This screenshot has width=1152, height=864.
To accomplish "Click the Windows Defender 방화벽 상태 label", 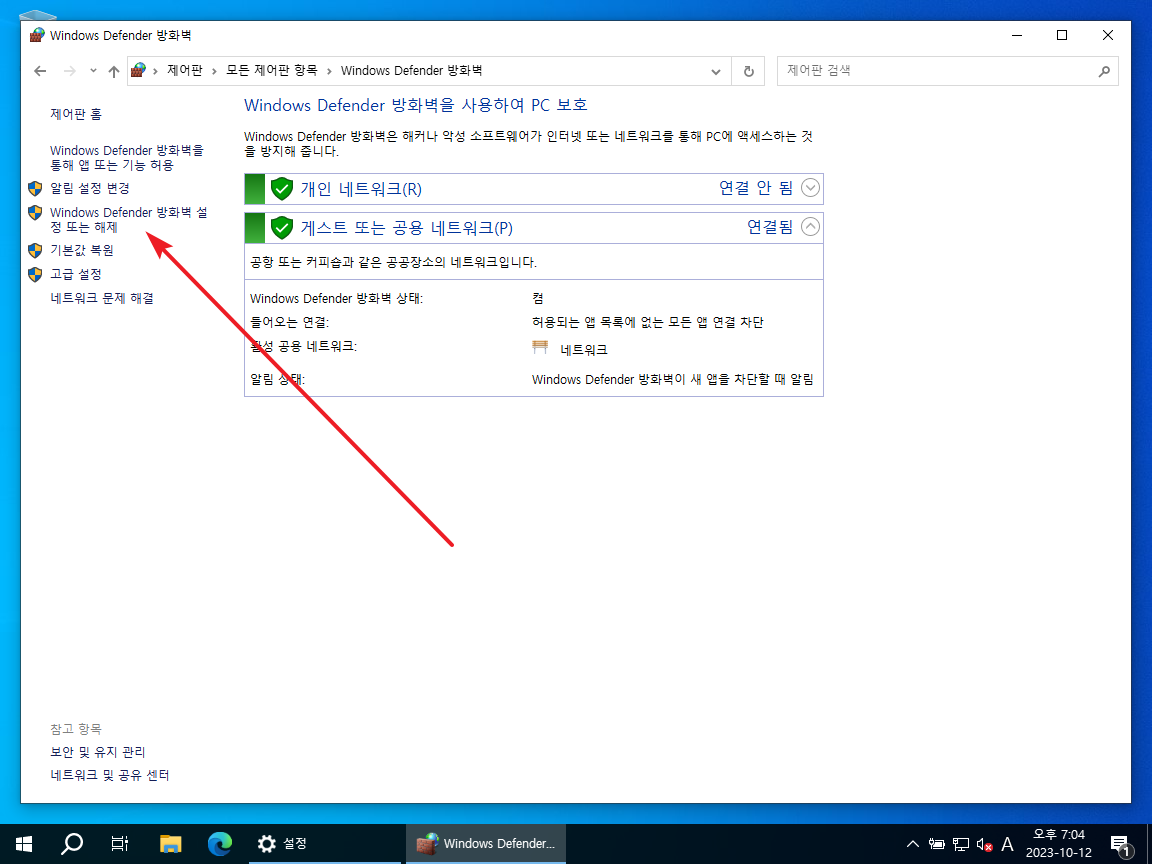I will coord(336,298).
